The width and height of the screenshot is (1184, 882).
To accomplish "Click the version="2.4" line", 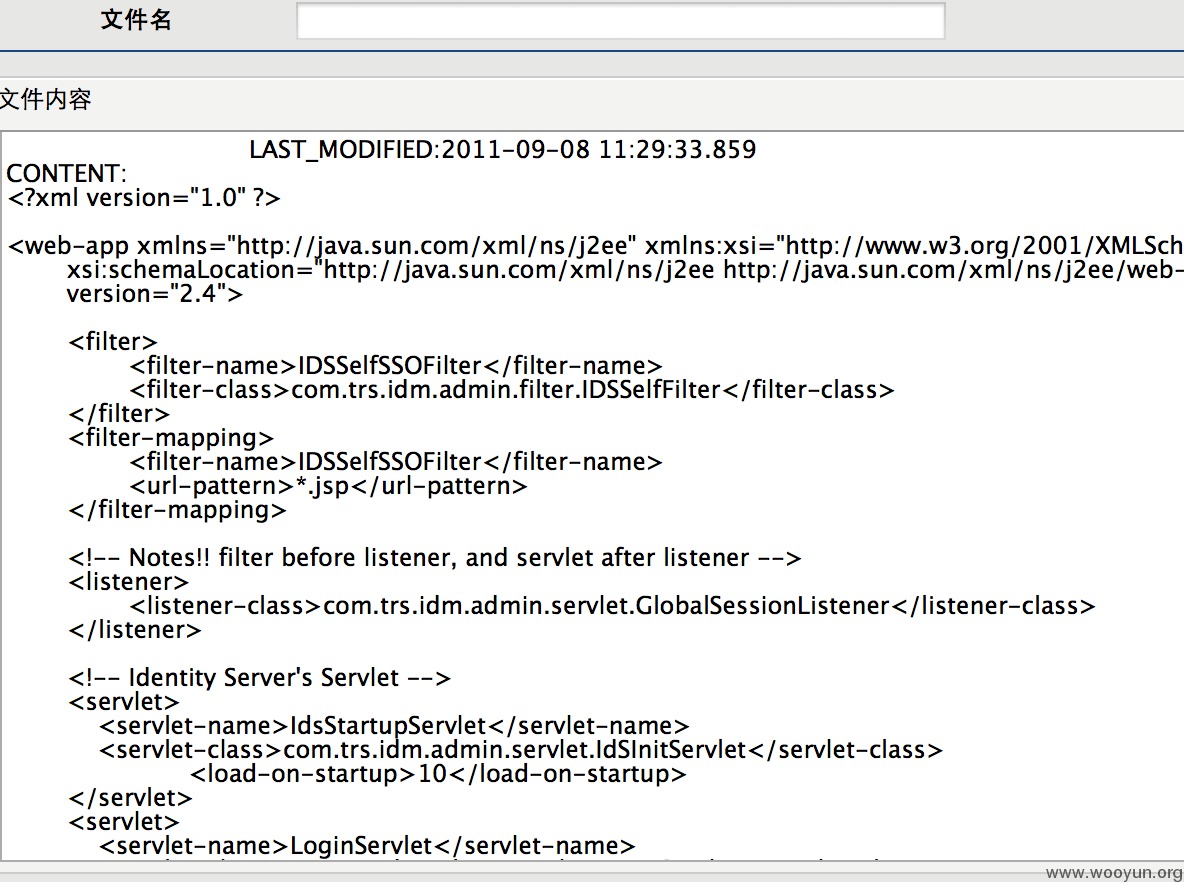I will [155, 294].
